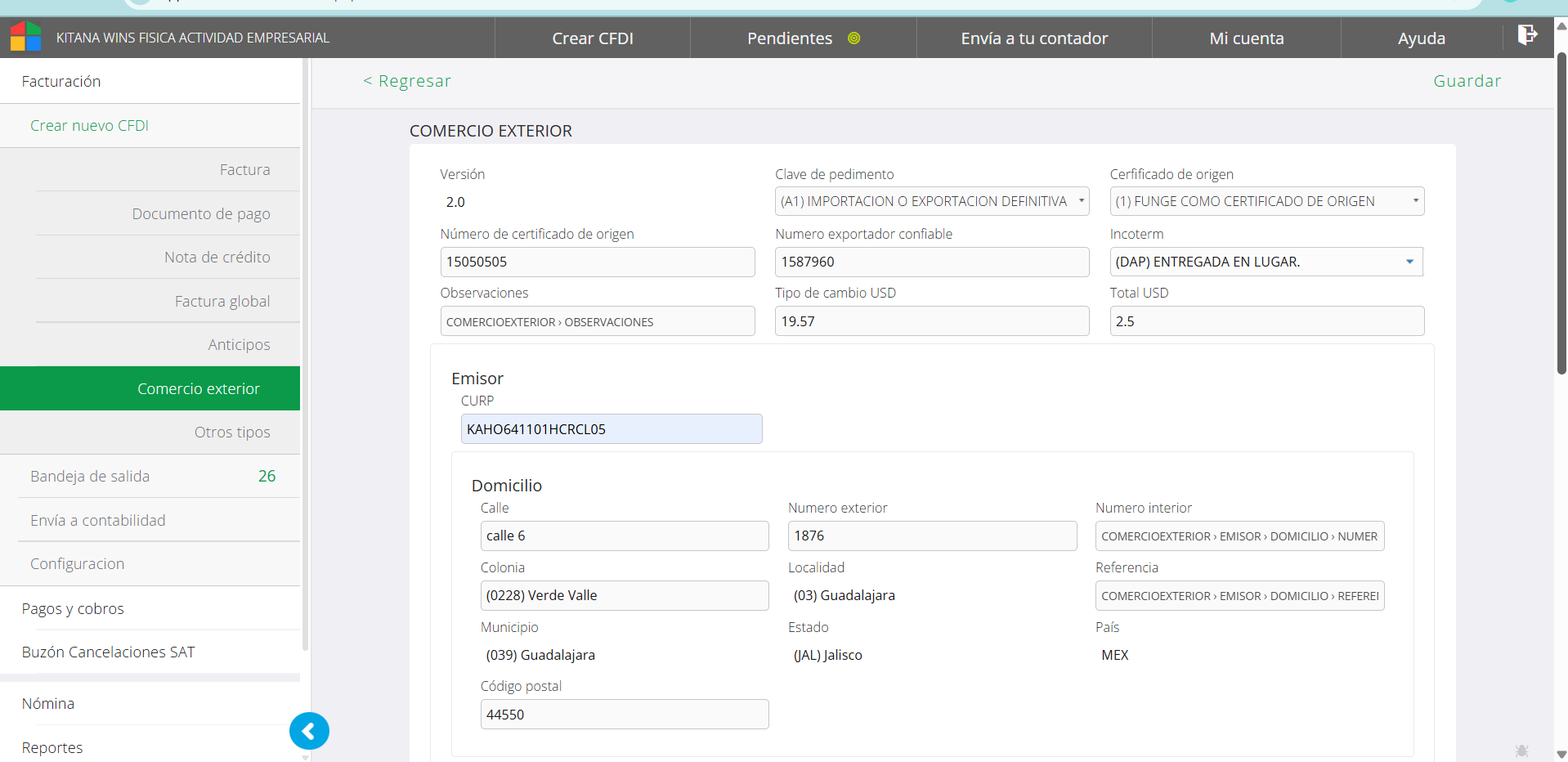Expand Certificado de origen dropdown
This screenshot has height=762, width=1568.
(1266, 201)
